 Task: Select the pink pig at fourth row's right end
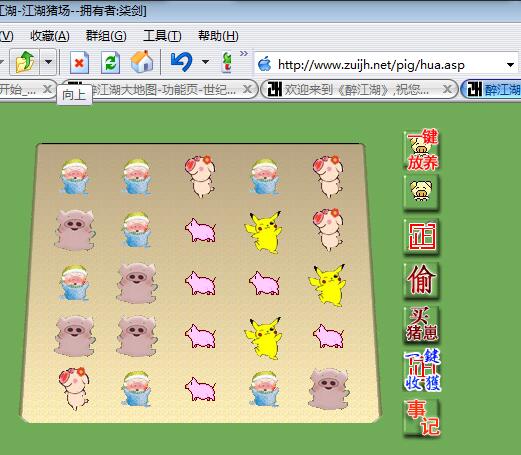[328, 336]
